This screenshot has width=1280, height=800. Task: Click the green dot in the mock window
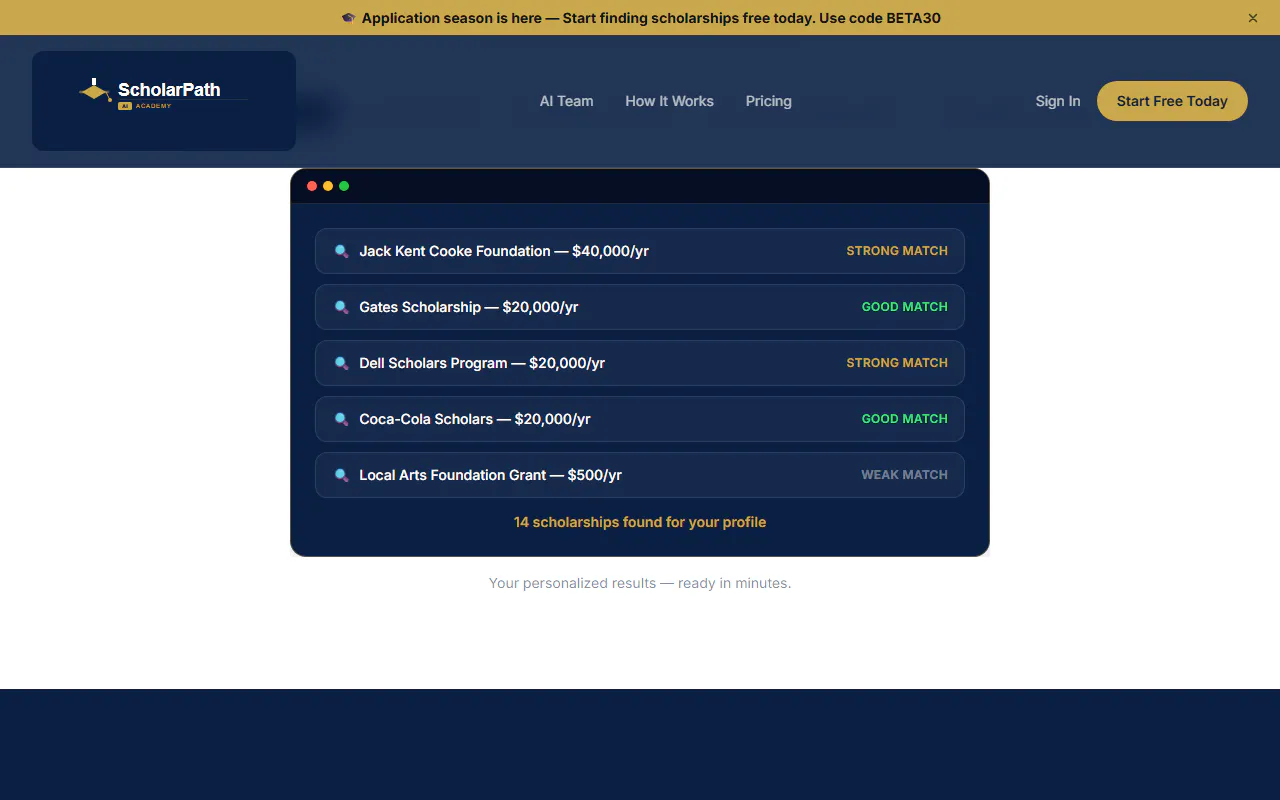click(x=344, y=186)
